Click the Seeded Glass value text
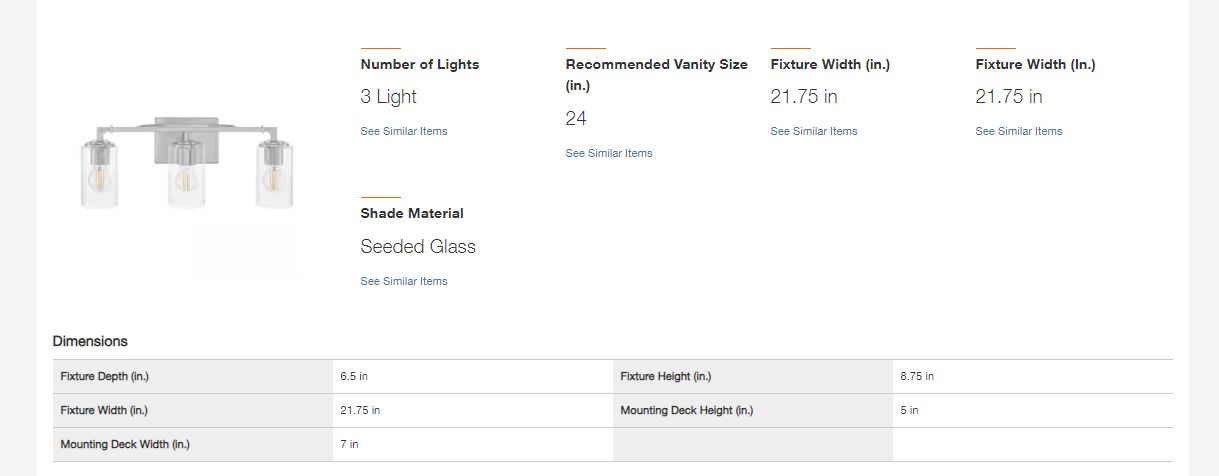Viewport: 1219px width, 476px height. (x=418, y=247)
